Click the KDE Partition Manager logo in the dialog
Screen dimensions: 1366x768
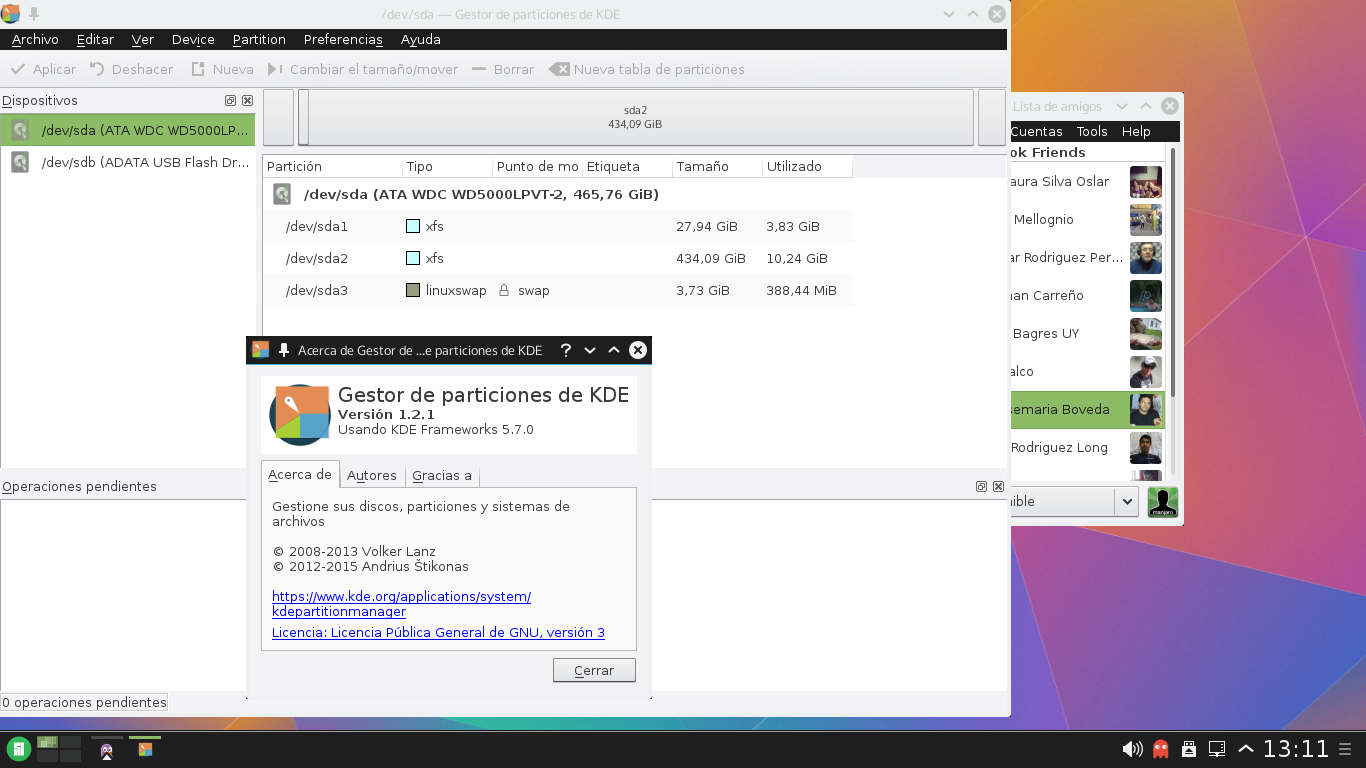click(300, 414)
